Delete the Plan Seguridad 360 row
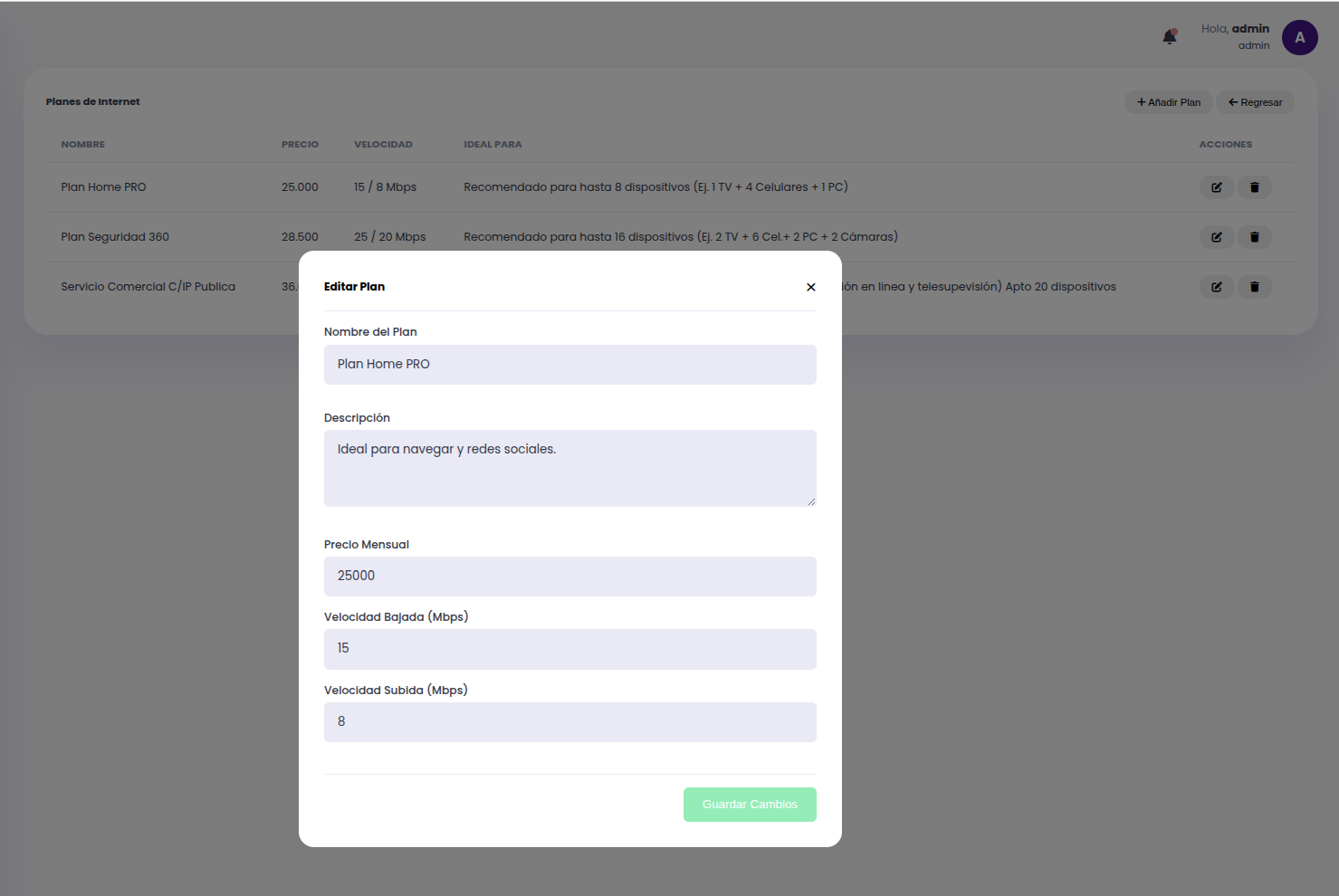The width and height of the screenshot is (1339, 896). (x=1255, y=237)
